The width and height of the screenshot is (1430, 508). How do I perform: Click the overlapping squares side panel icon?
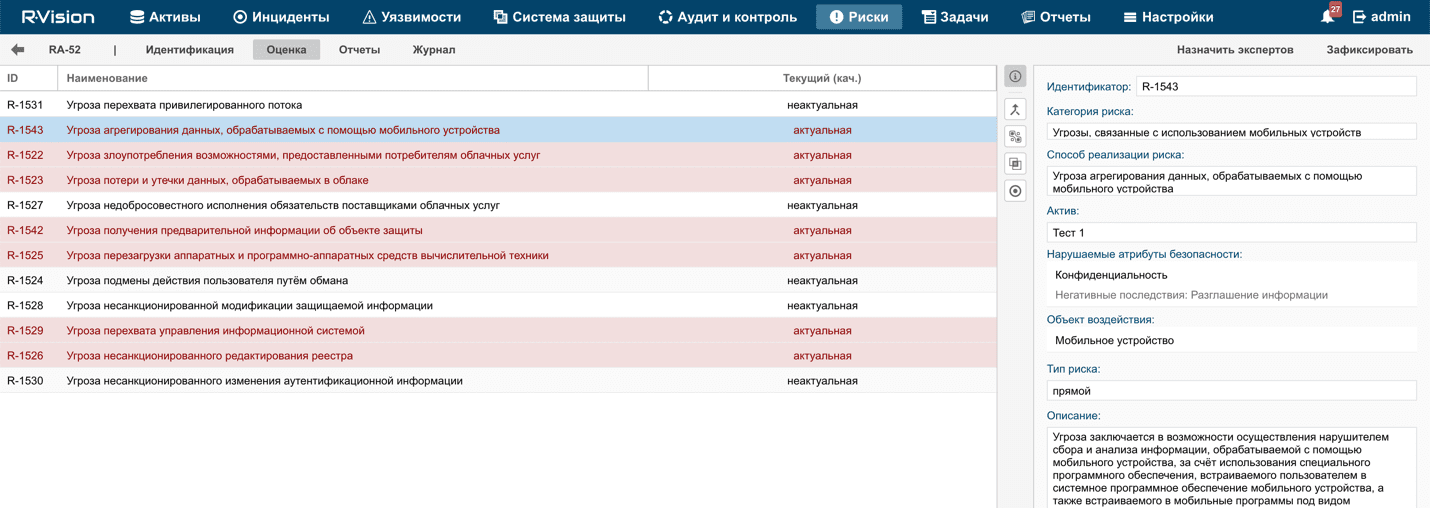pyautogui.click(x=1015, y=164)
